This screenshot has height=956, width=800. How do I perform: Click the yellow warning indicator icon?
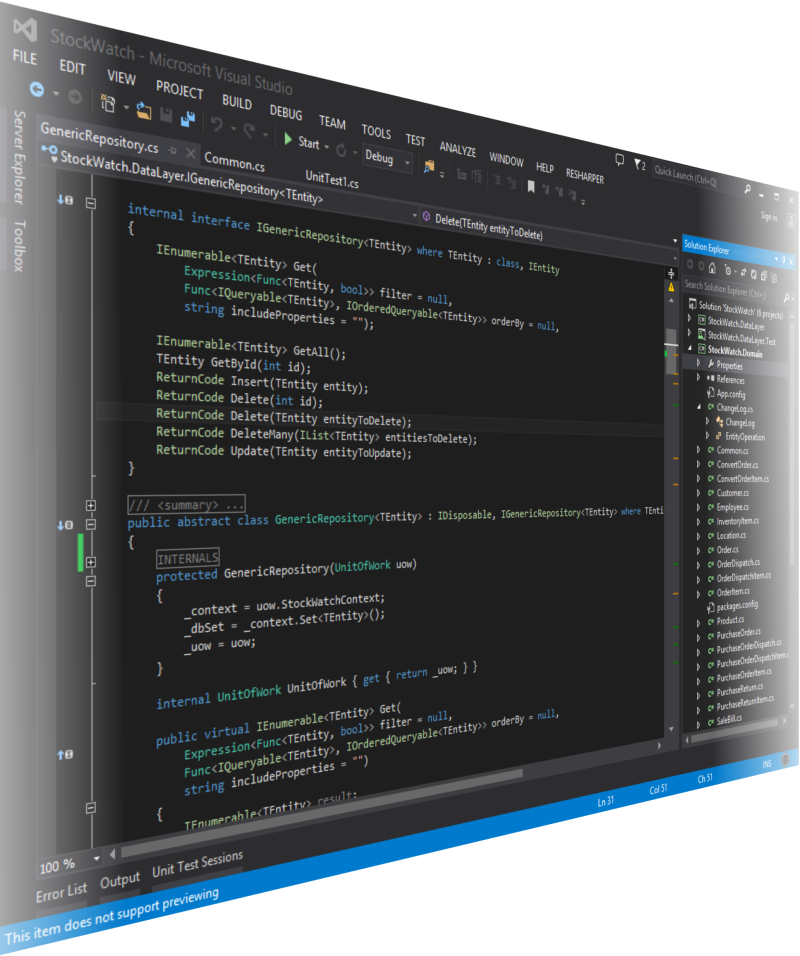pyautogui.click(x=671, y=287)
